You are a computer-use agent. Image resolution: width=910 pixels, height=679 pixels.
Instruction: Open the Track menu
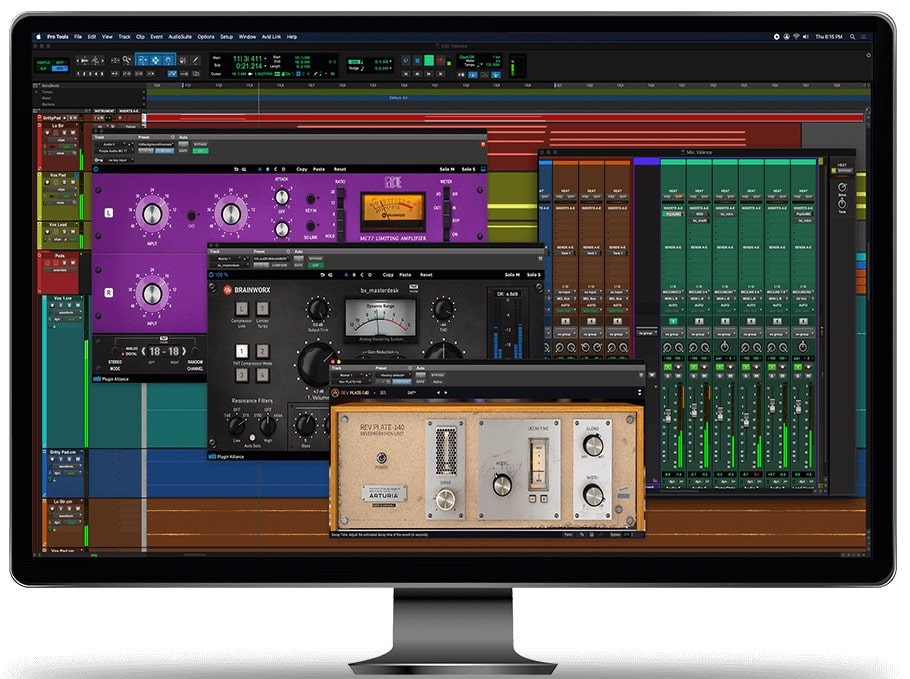124,37
